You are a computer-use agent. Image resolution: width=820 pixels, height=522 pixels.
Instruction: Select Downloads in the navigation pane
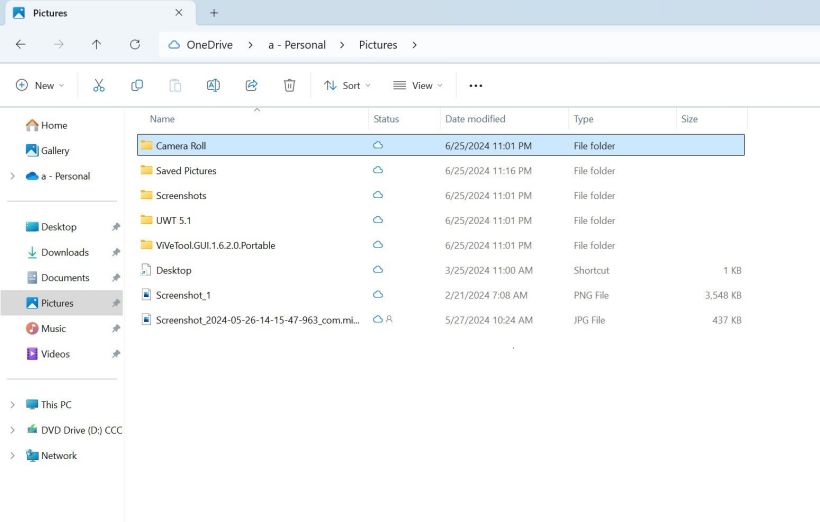coord(64,253)
